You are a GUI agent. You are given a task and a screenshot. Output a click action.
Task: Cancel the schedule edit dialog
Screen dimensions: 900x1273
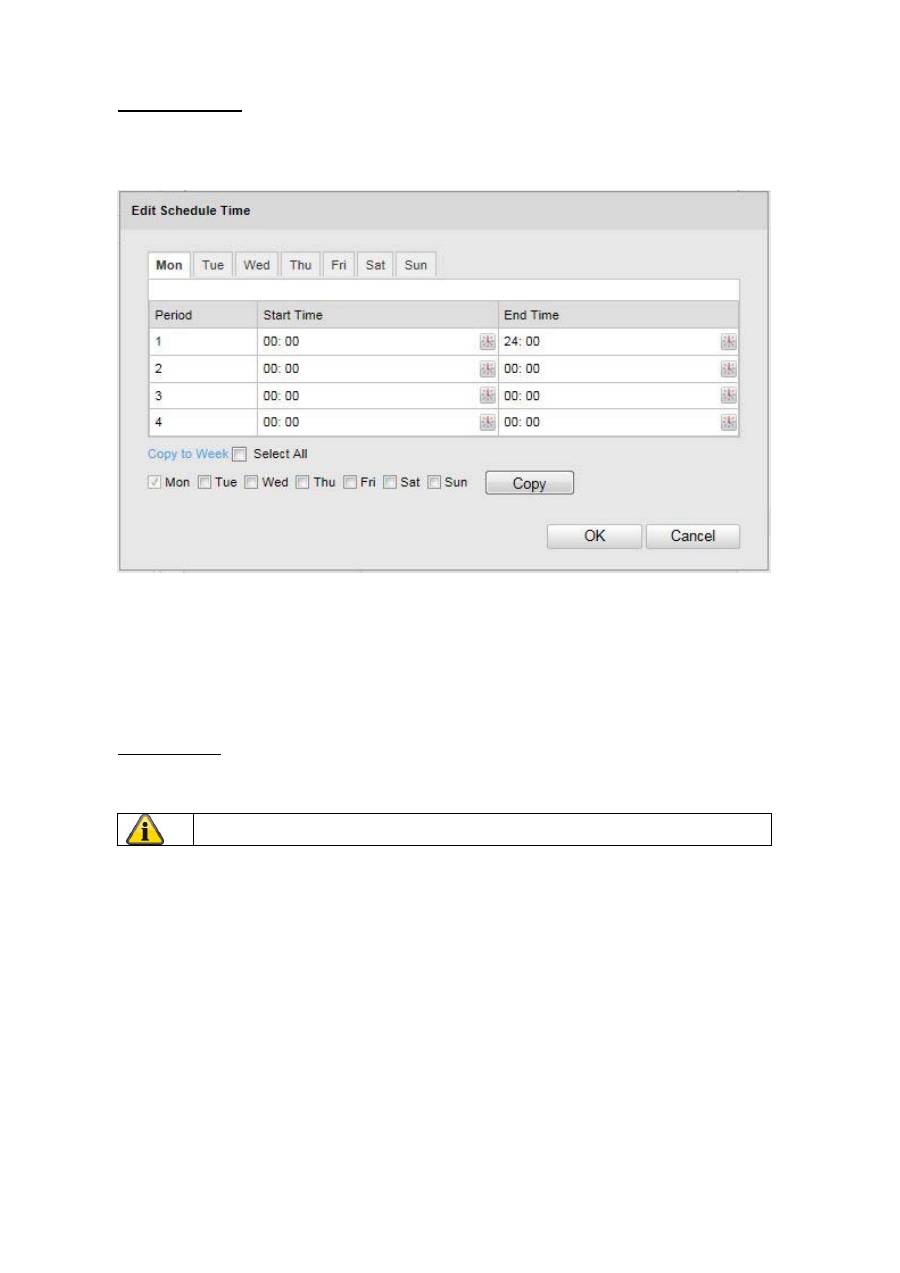pyautogui.click(x=692, y=536)
